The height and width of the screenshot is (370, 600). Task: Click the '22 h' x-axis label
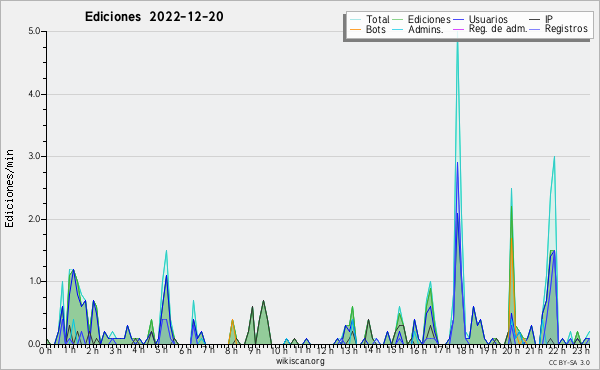pyautogui.click(x=557, y=351)
